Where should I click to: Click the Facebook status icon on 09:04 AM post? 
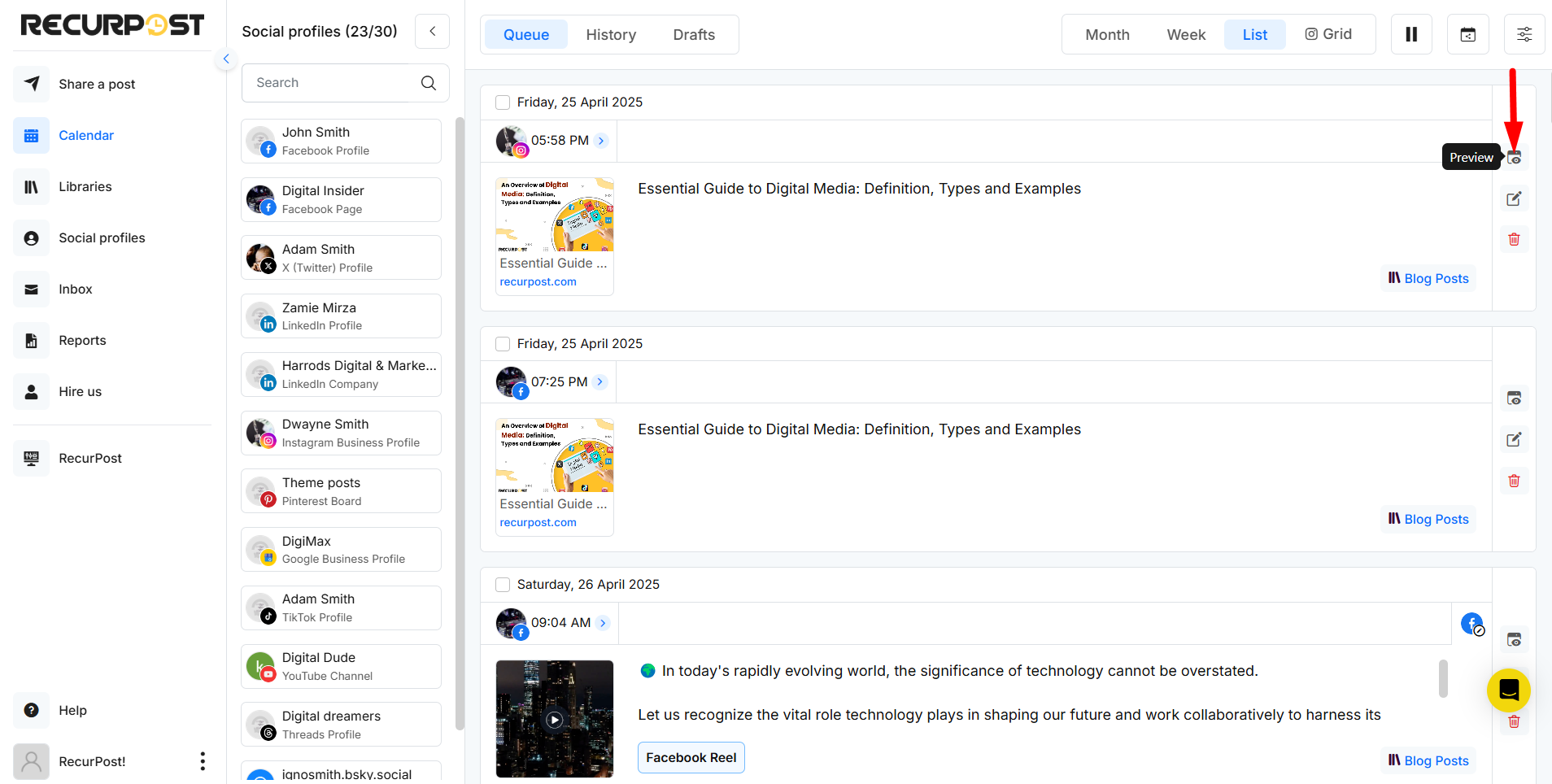[1472, 624]
